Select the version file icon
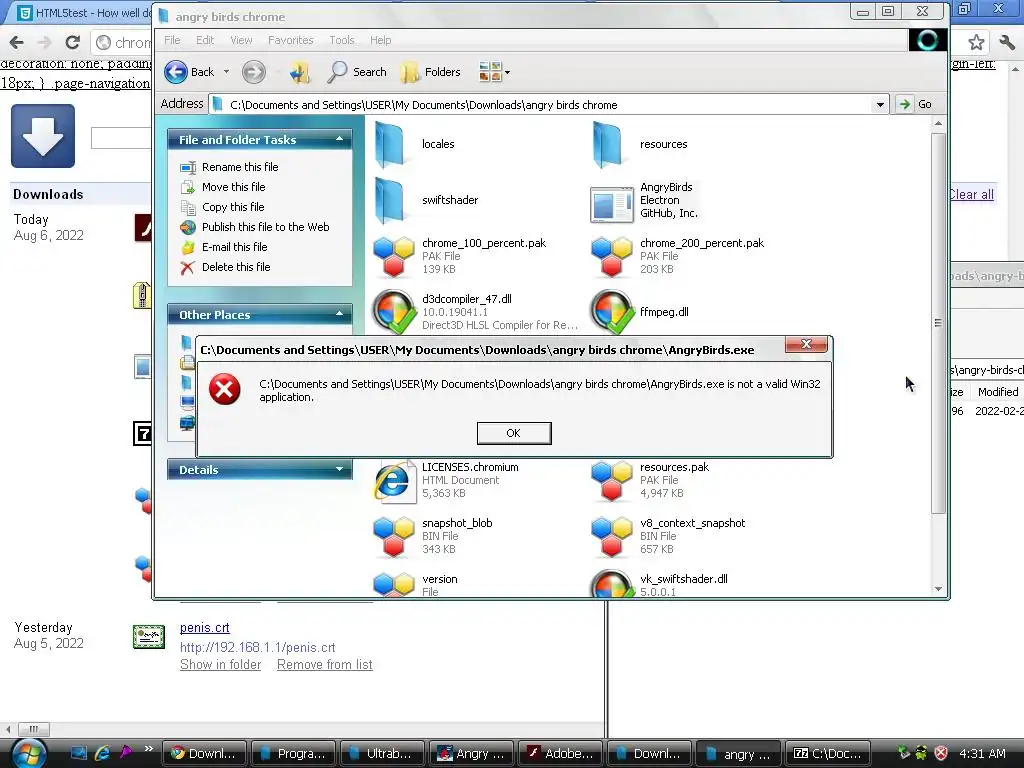The image size is (1024, 768). click(x=393, y=584)
